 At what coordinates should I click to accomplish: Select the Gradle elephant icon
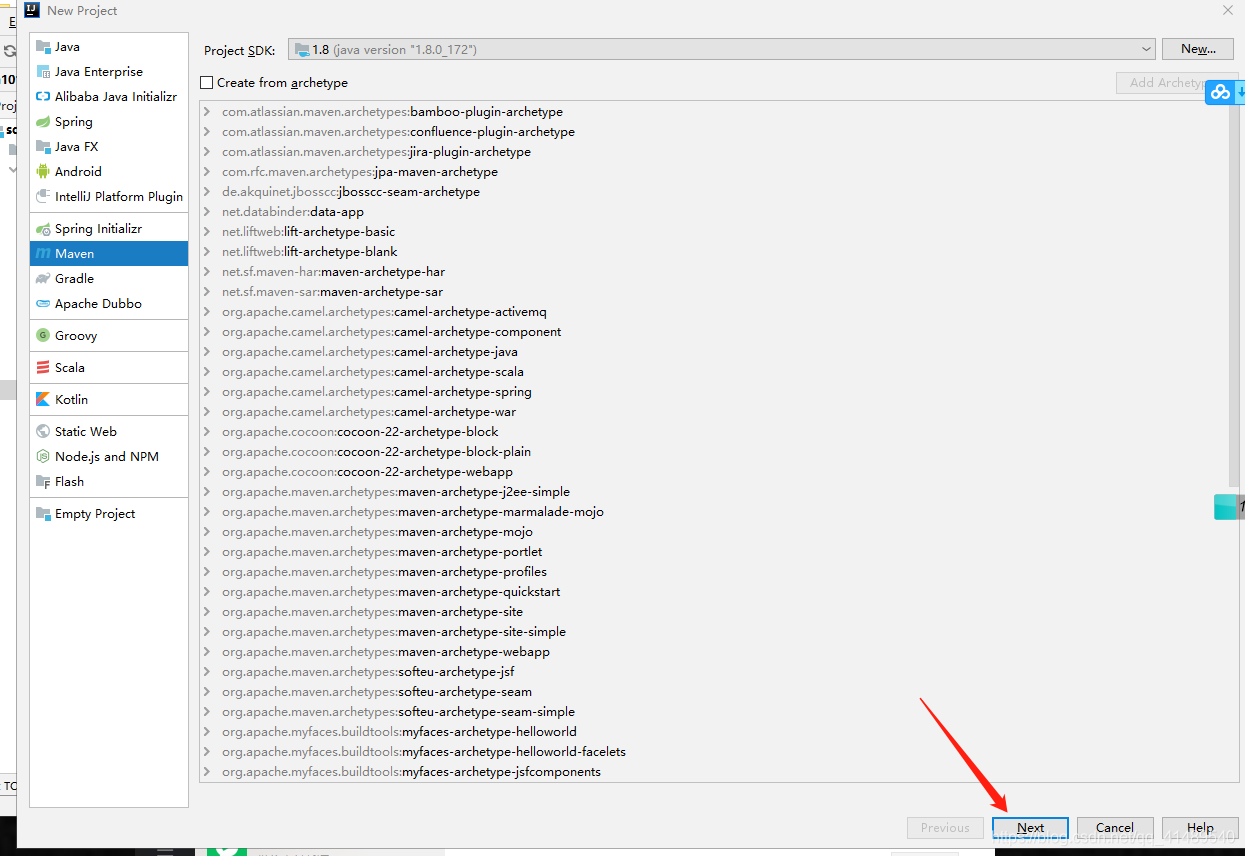coord(43,279)
